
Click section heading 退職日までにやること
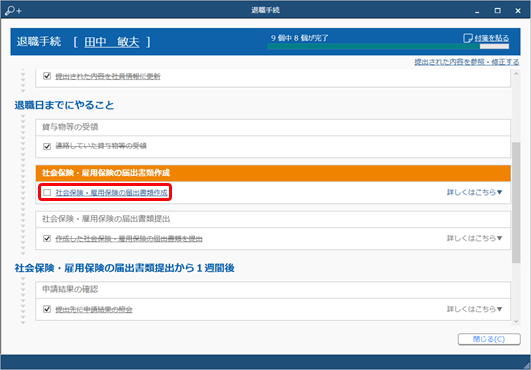point(64,105)
